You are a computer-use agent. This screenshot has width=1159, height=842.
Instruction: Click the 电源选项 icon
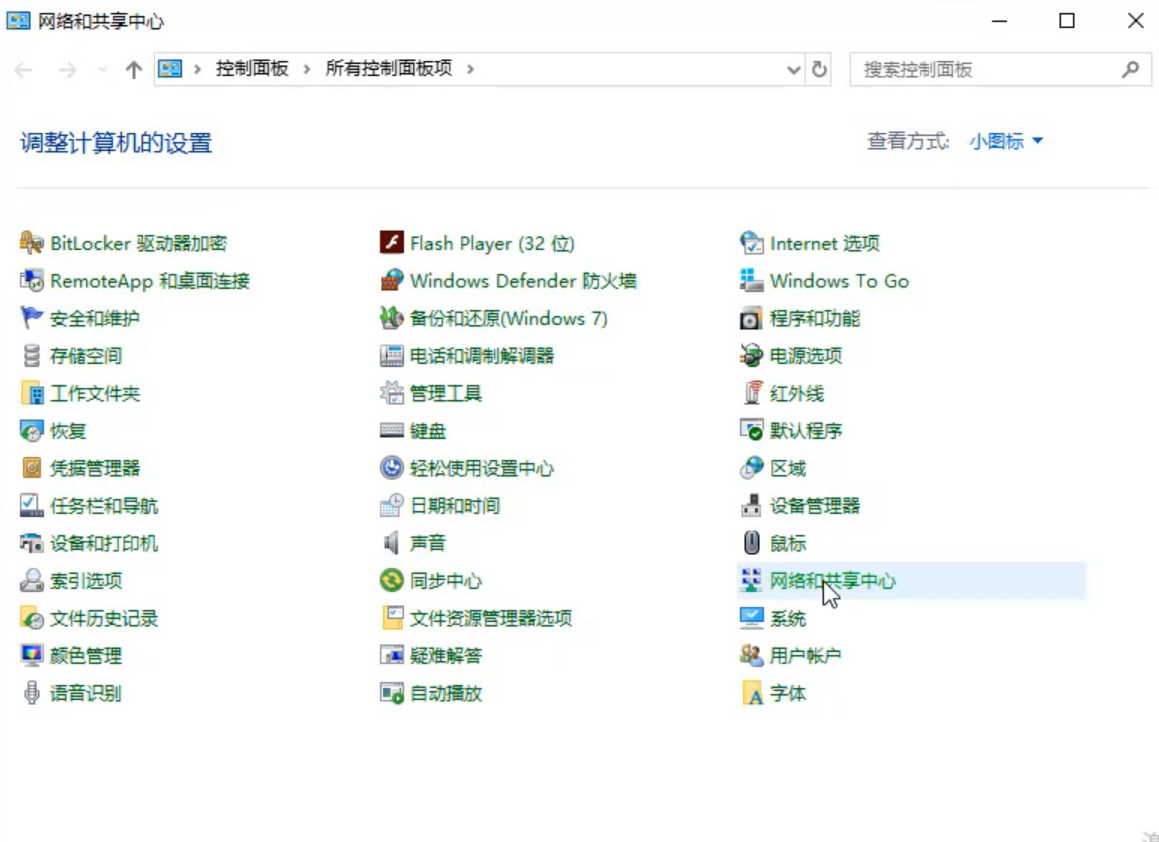point(751,356)
